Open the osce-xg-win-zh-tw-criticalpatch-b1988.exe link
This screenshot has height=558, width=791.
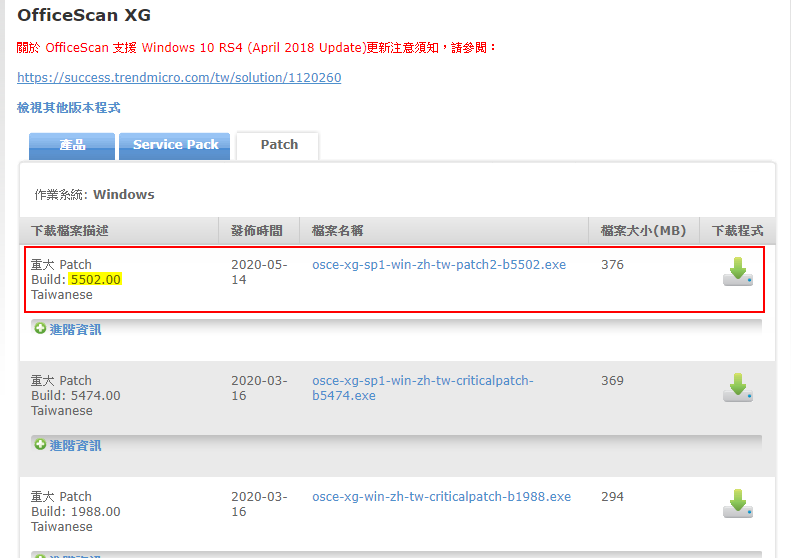[x=441, y=497]
